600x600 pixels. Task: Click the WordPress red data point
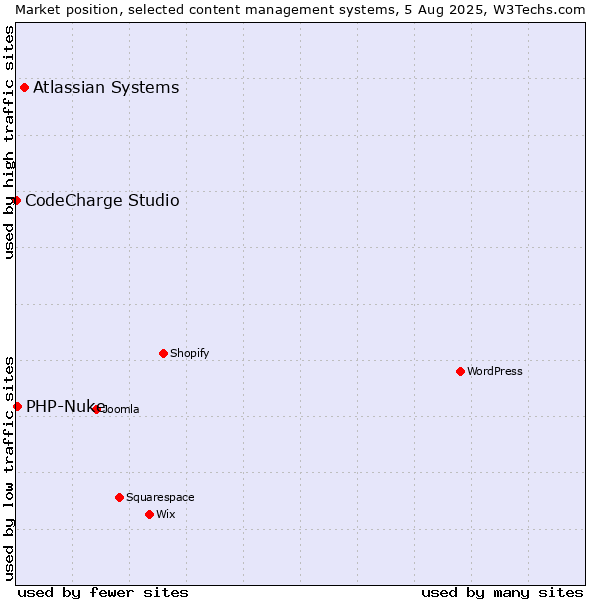coord(460,372)
